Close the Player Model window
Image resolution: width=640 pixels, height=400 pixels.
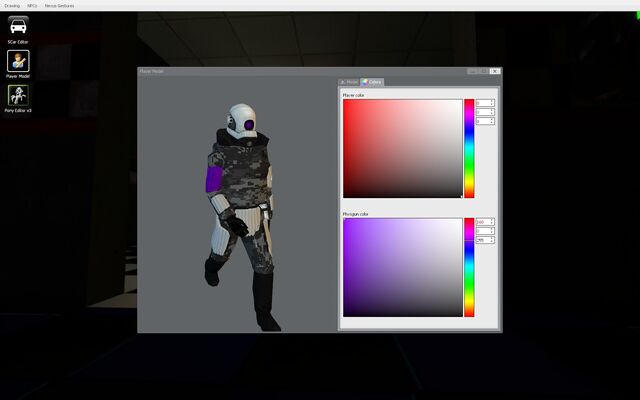coord(495,71)
